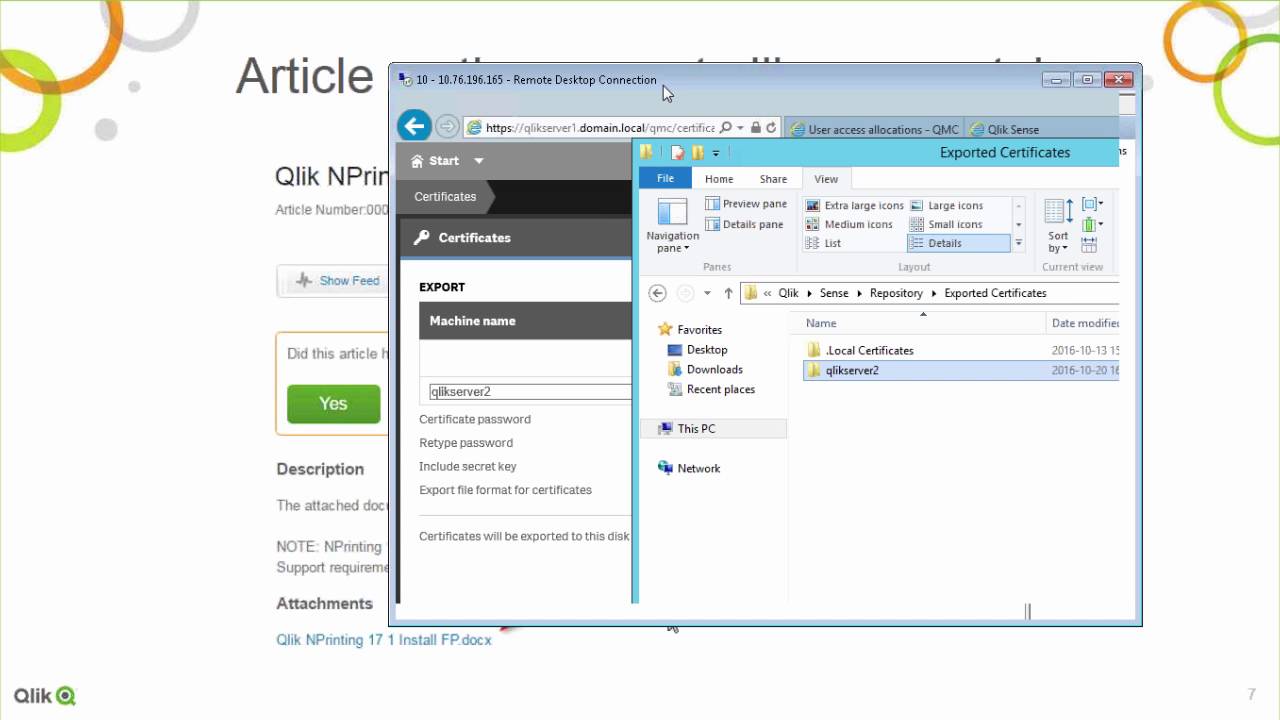
Task: Open Qlik NPrinting 17 1 Install FP.docx attachment
Action: (x=384, y=640)
